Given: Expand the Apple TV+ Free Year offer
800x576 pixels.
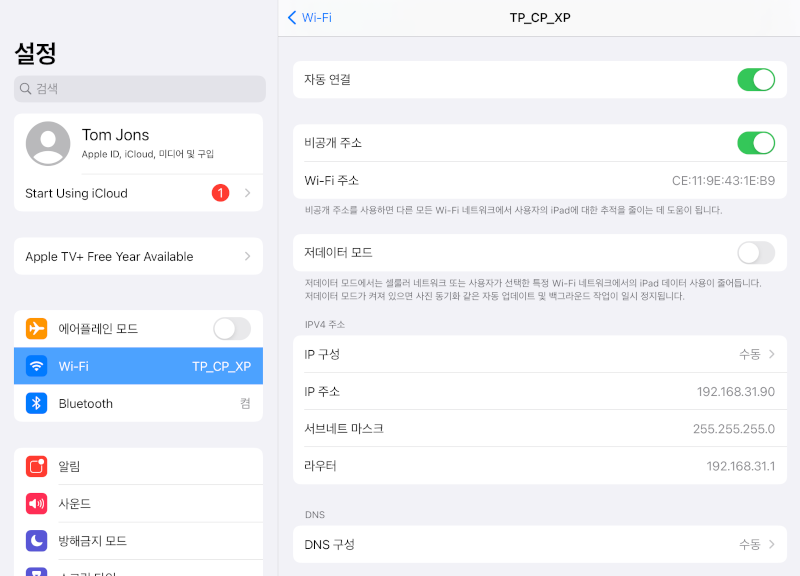Looking at the screenshot, I should pos(139,256).
